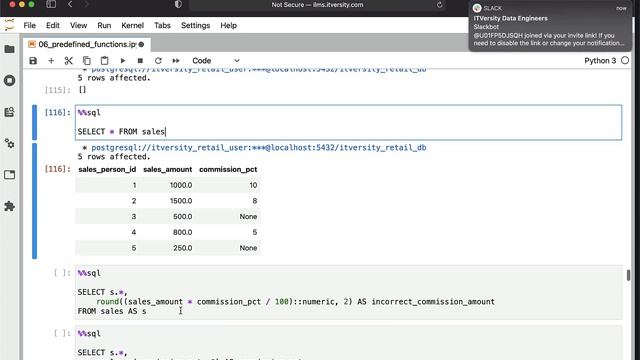Click the 1000.0 sales amount cell

[x=181, y=185]
